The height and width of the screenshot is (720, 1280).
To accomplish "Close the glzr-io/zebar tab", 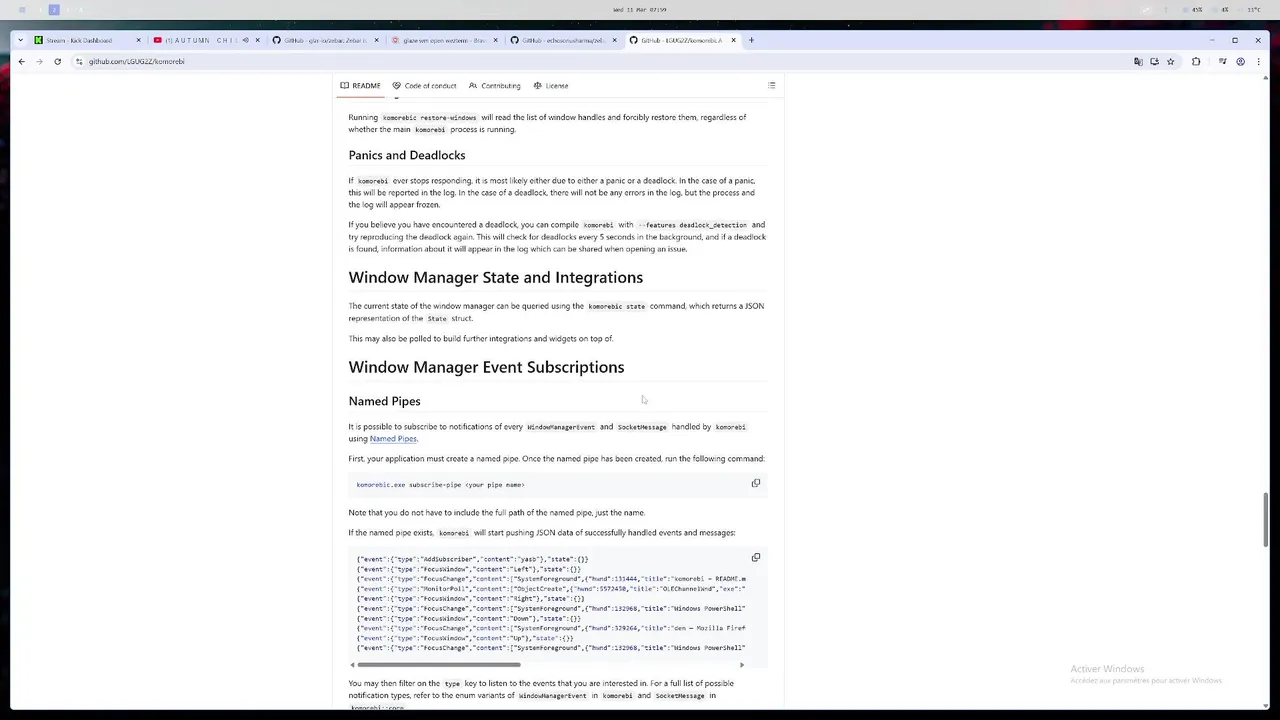I will (376, 40).
